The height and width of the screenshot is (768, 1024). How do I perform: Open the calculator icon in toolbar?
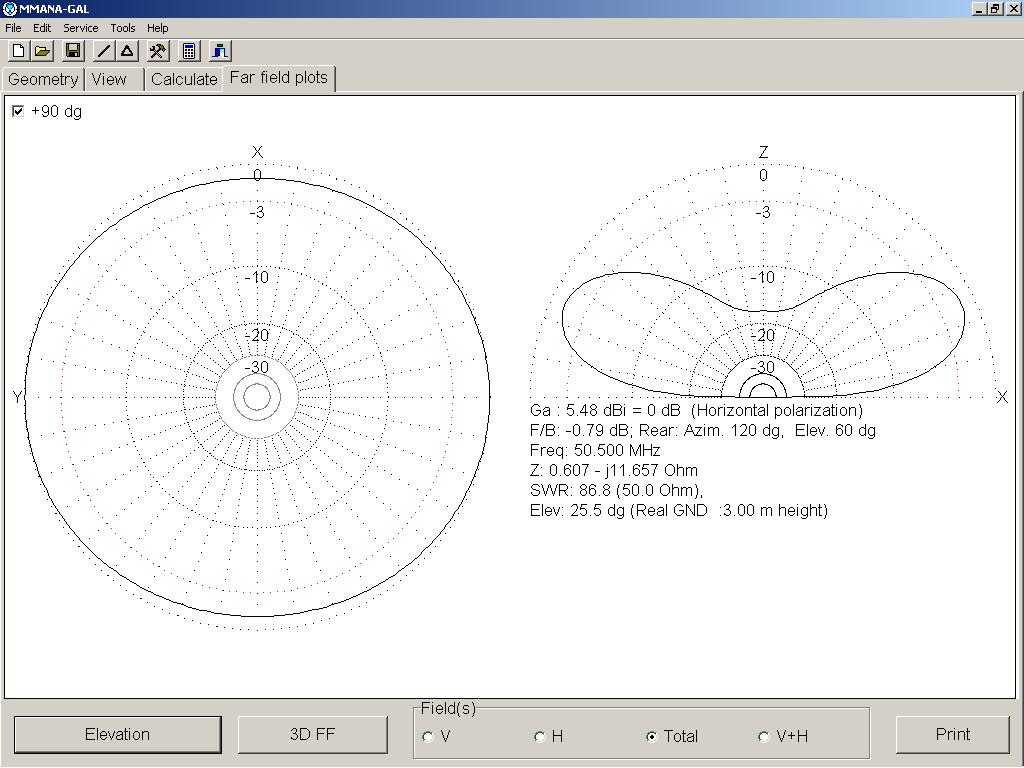[x=189, y=51]
